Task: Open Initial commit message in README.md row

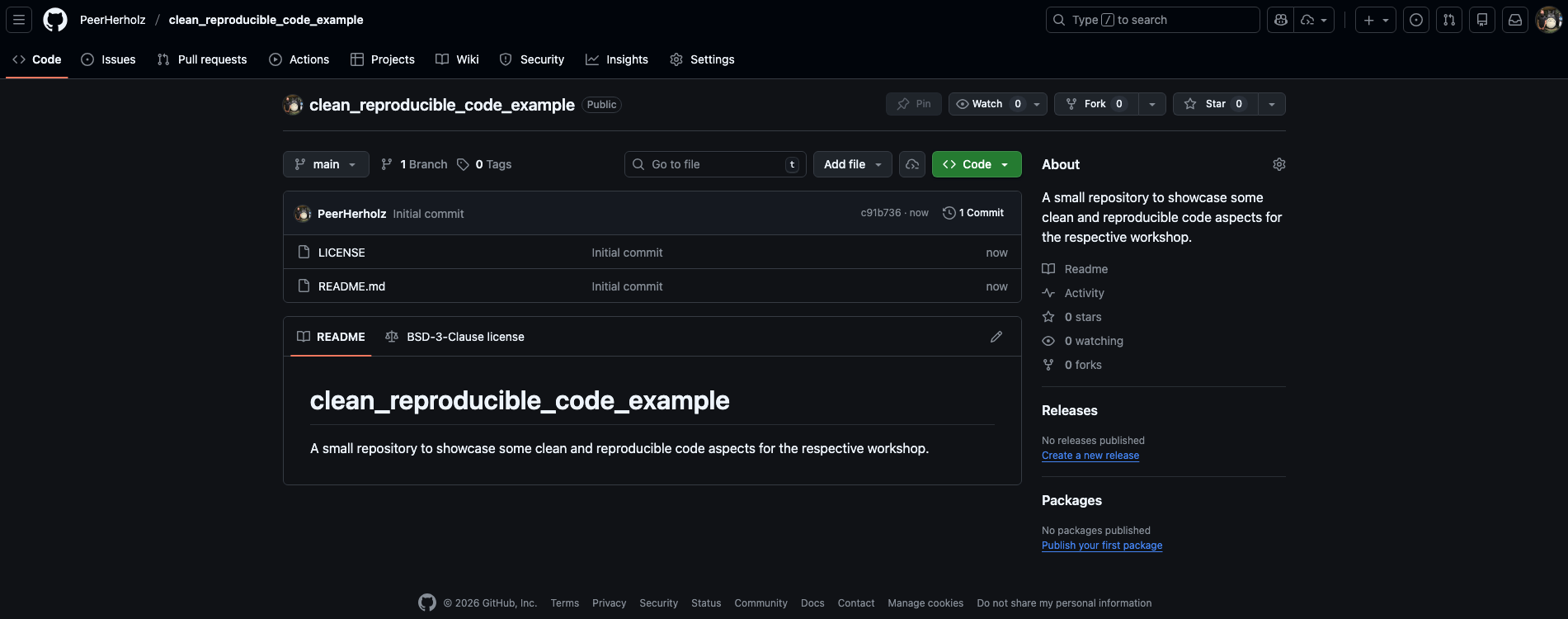Action: [x=627, y=286]
